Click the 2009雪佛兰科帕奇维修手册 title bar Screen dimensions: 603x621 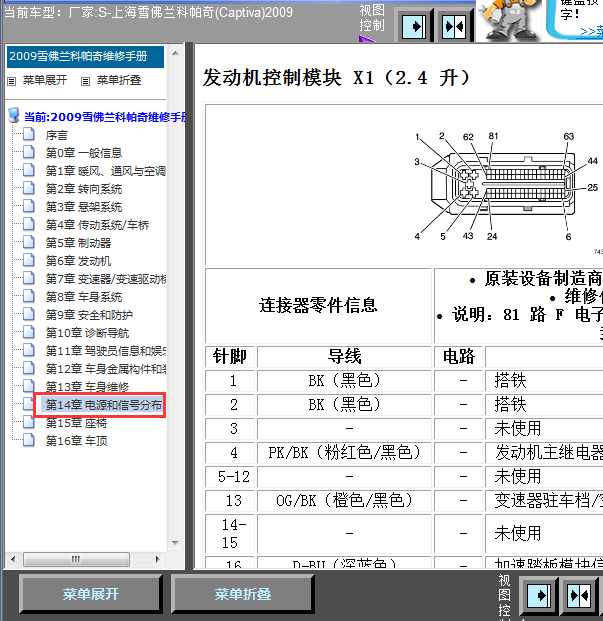(85, 57)
